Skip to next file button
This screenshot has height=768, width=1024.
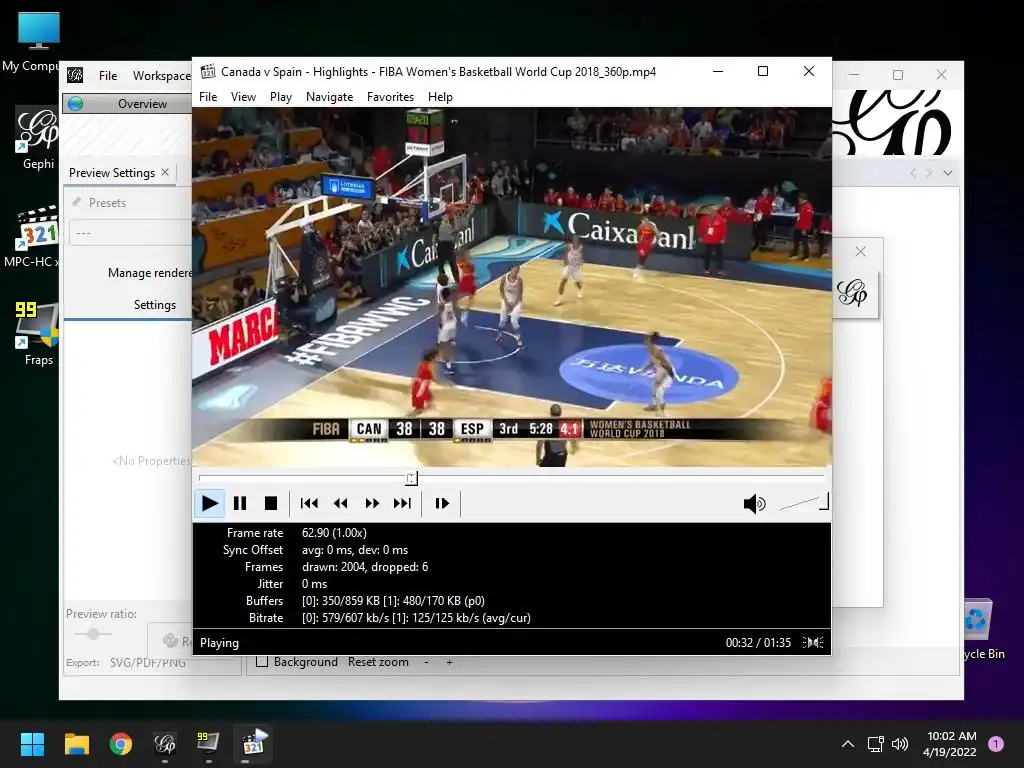(x=402, y=504)
